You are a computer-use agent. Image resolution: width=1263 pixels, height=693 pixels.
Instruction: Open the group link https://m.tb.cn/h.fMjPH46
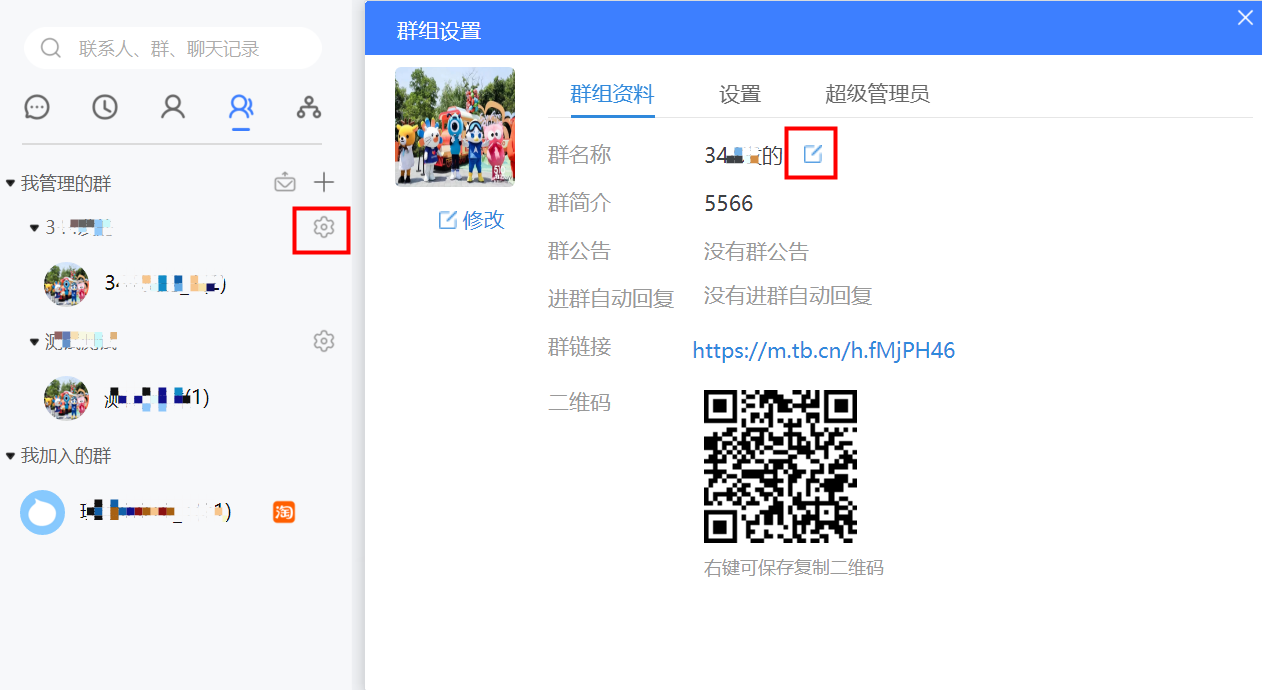click(x=824, y=350)
